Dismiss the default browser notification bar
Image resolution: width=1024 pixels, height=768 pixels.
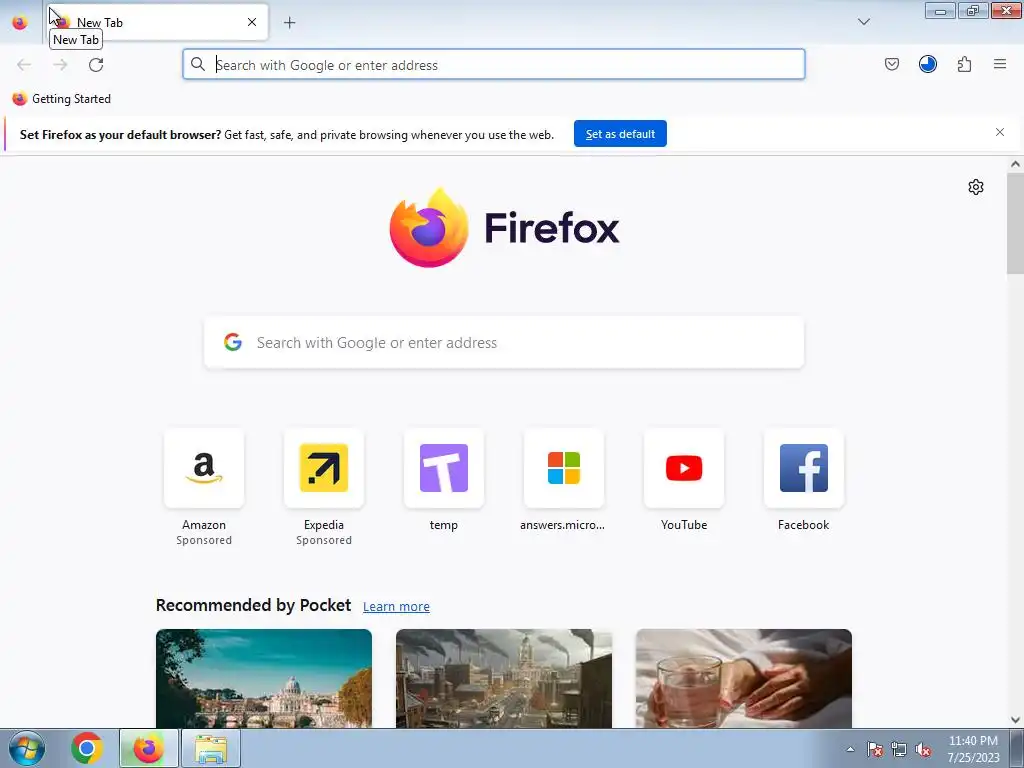click(999, 133)
